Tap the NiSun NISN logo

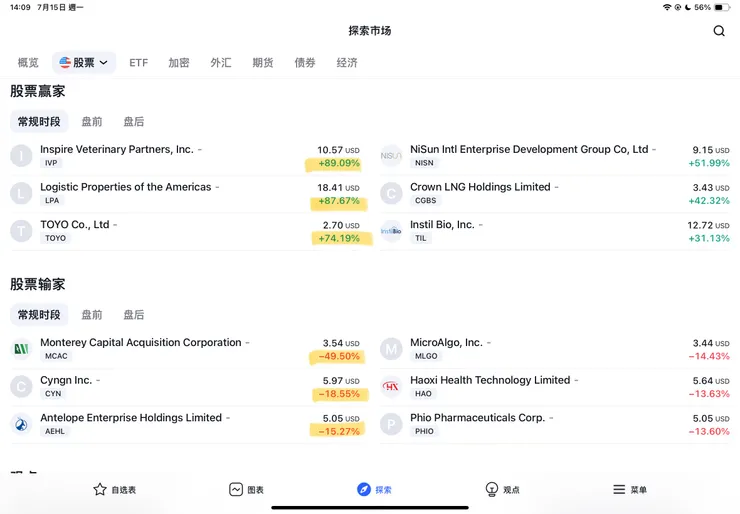[391, 156]
